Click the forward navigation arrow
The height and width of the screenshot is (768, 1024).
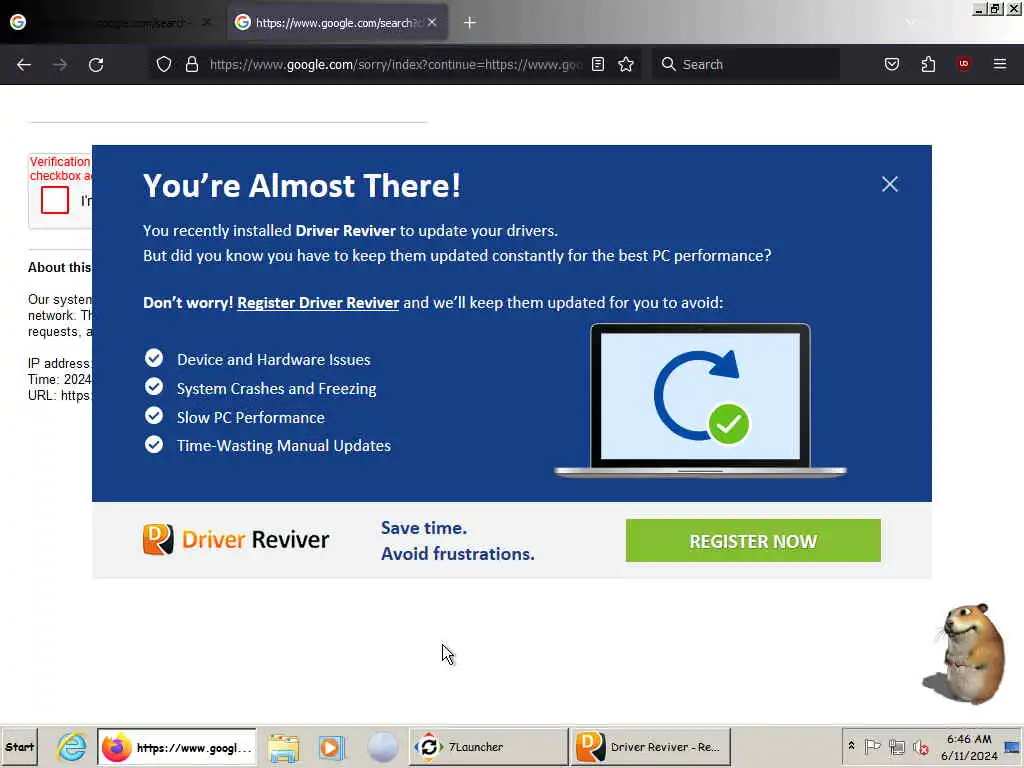point(60,65)
